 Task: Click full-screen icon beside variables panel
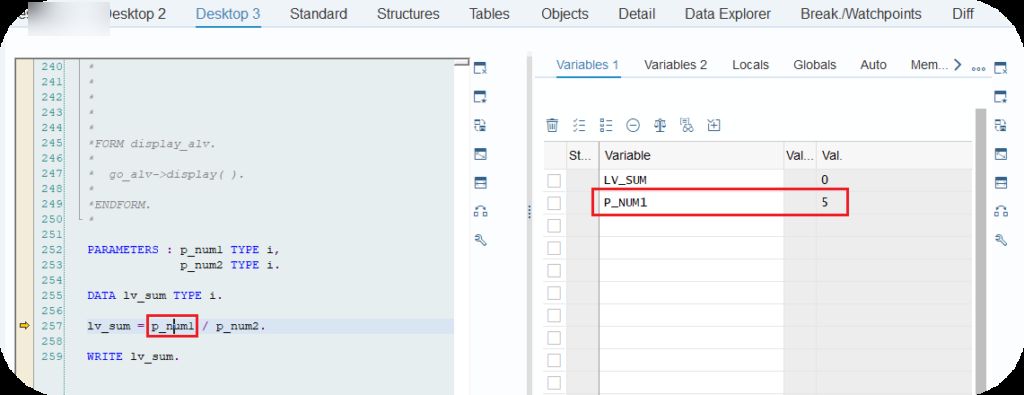pyautogui.click(x=1000, y=154)
